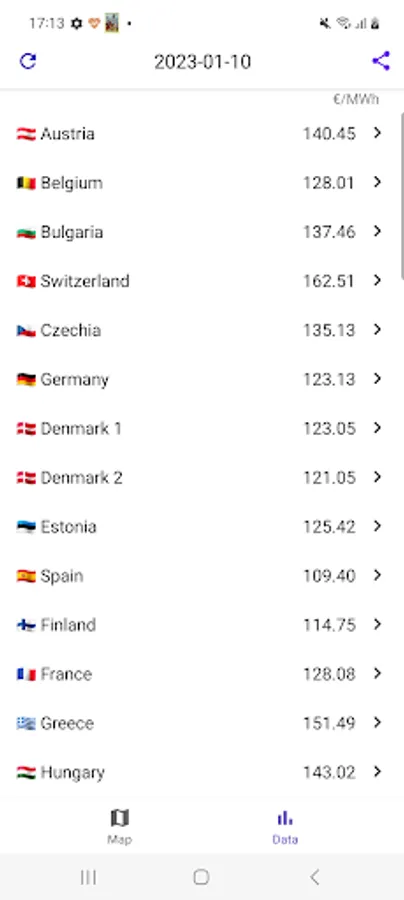Tap the Austria flag icon
The width and height of the screenshot is (404, 900).
26,134
